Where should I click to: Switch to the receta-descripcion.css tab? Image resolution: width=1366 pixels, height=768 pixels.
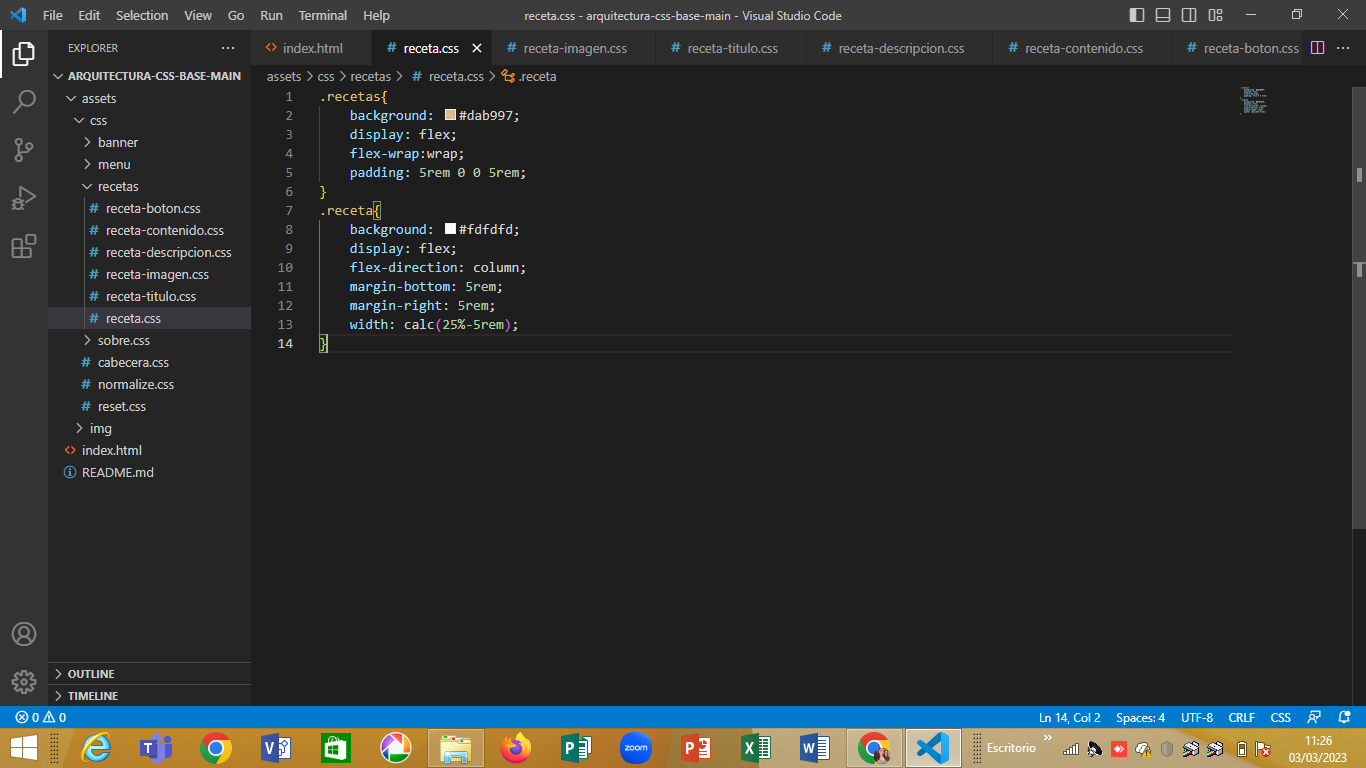pyautogui.click(x=900, y=48)
